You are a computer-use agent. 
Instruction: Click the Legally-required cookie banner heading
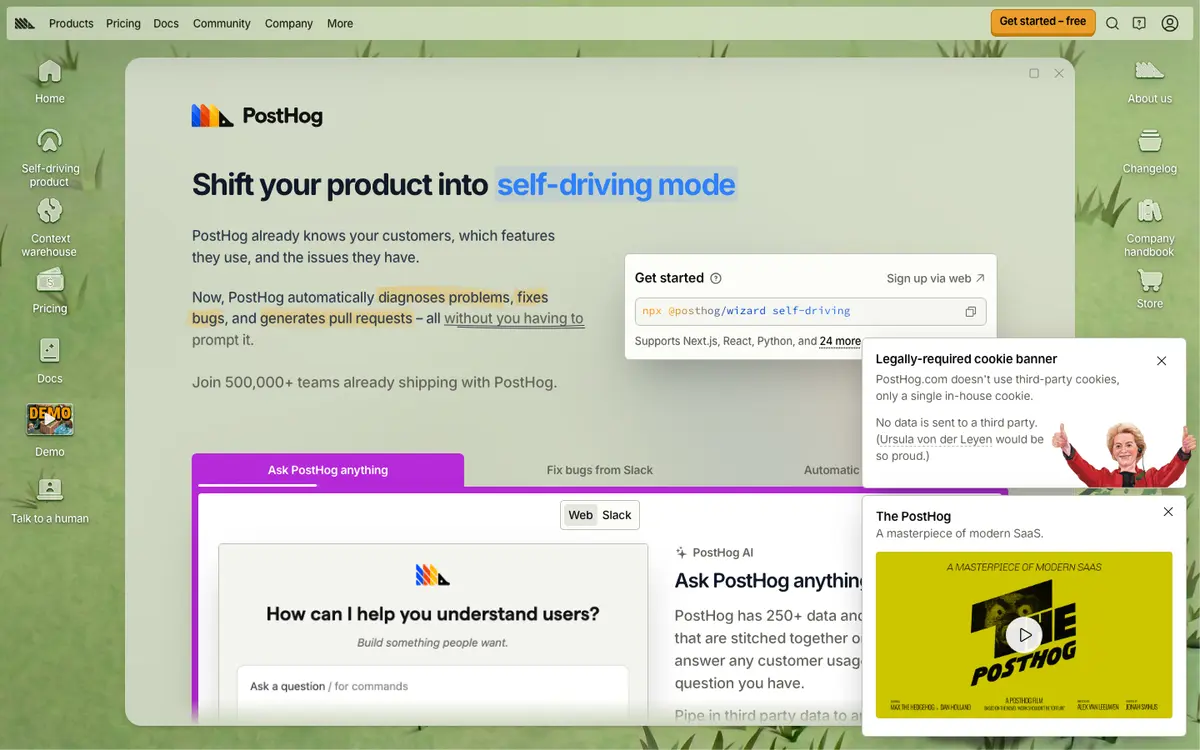[966, 359]
